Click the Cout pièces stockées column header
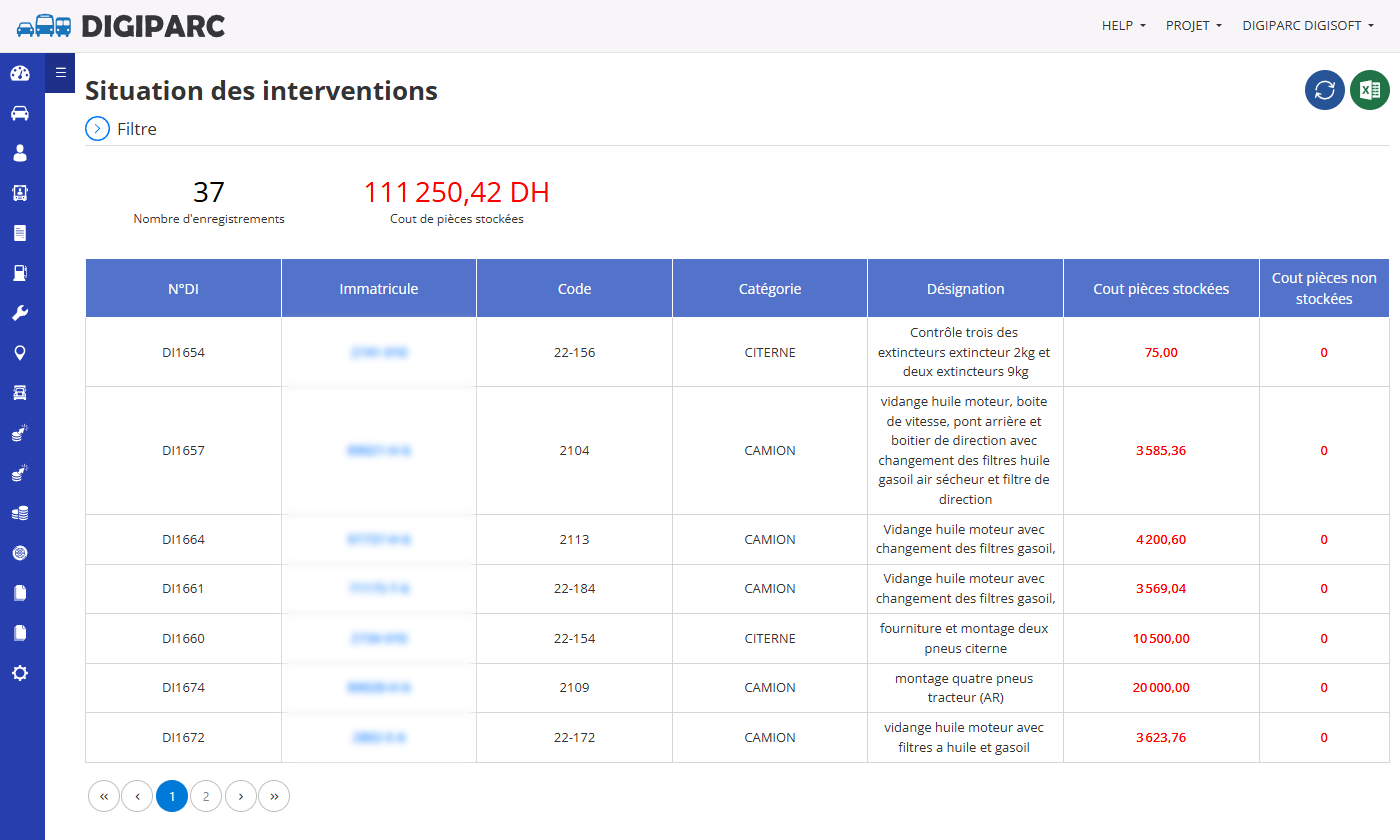 point(1161,288)
